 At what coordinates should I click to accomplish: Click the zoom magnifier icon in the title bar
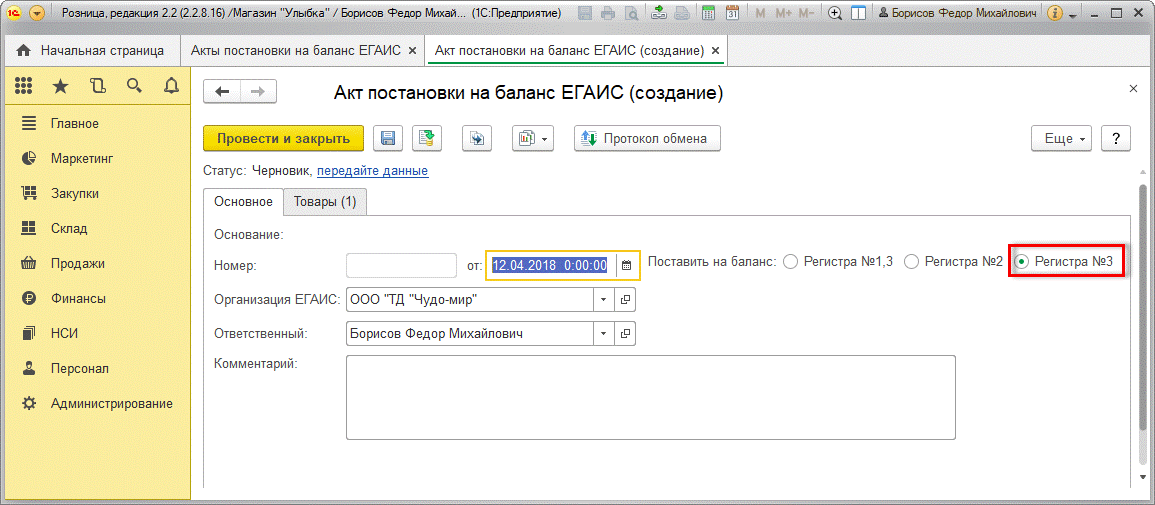835,13
